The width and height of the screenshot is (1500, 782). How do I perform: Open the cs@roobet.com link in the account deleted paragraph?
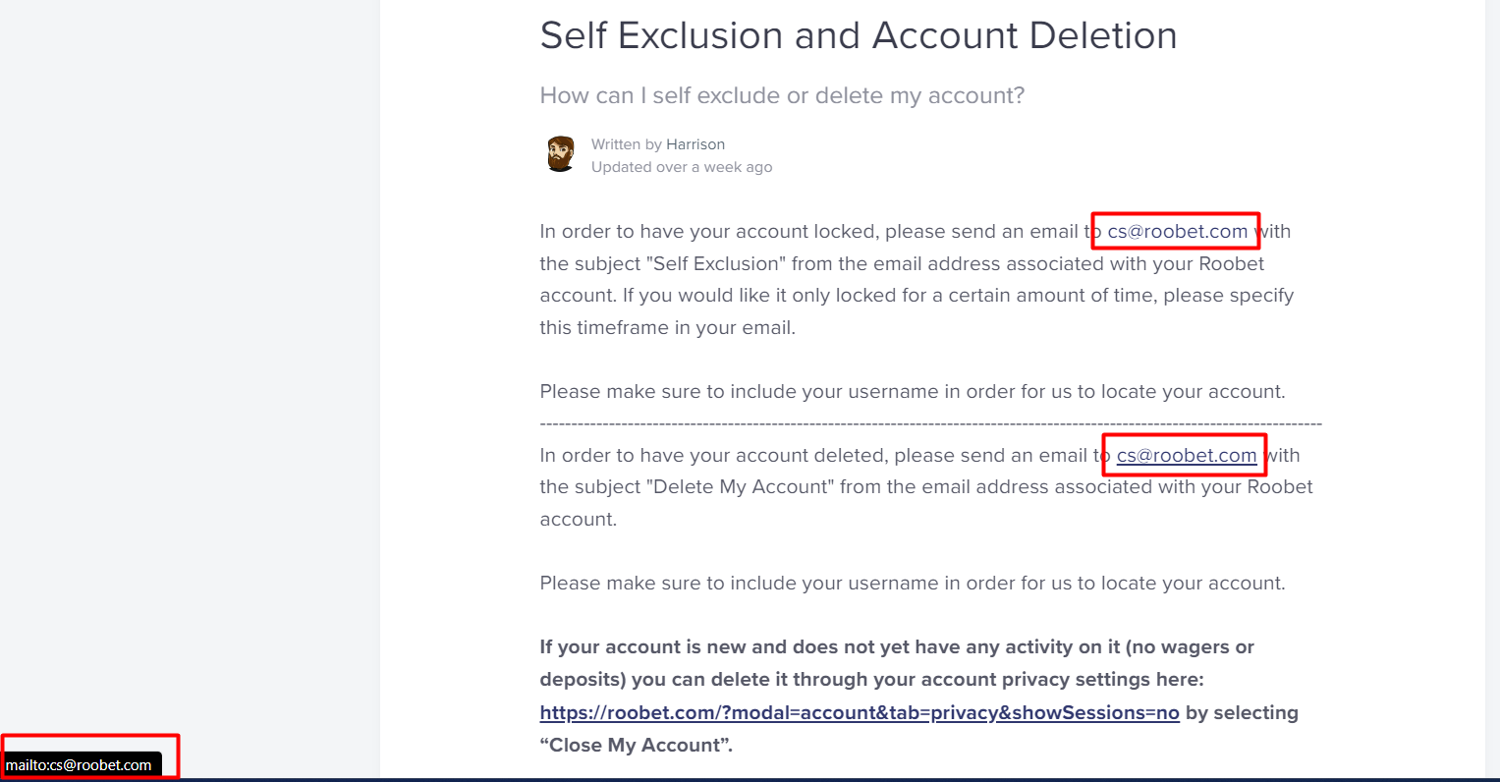click(x=1186, y=456)
